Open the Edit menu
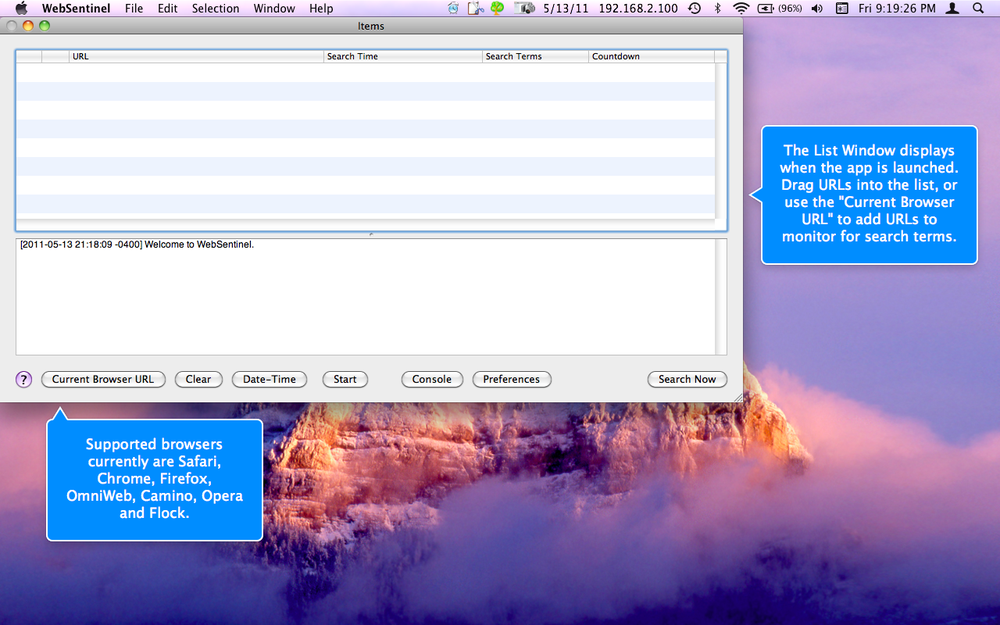Screen dimensions: 1000x625 168,8
